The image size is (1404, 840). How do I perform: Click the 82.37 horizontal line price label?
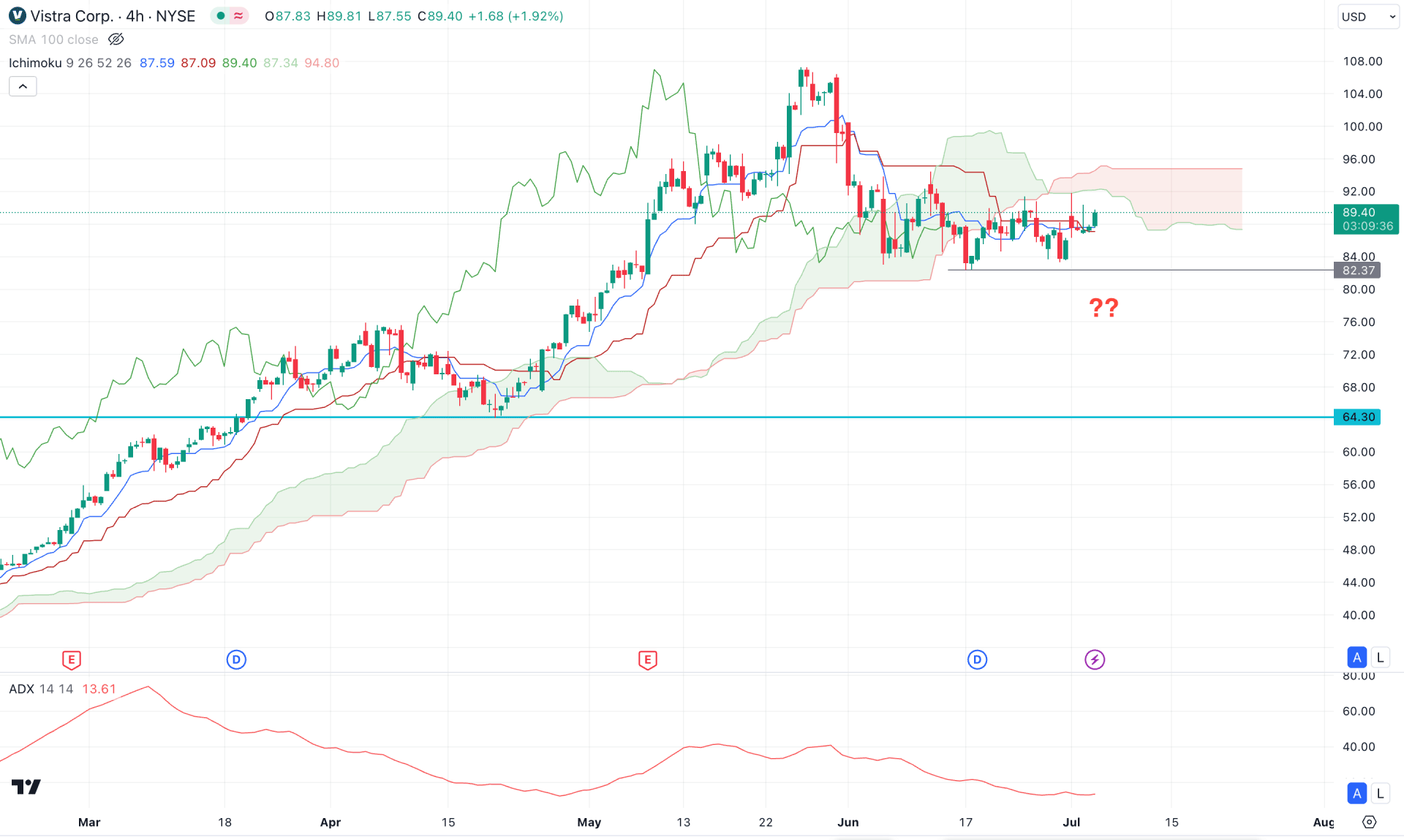pos(1358,270)
